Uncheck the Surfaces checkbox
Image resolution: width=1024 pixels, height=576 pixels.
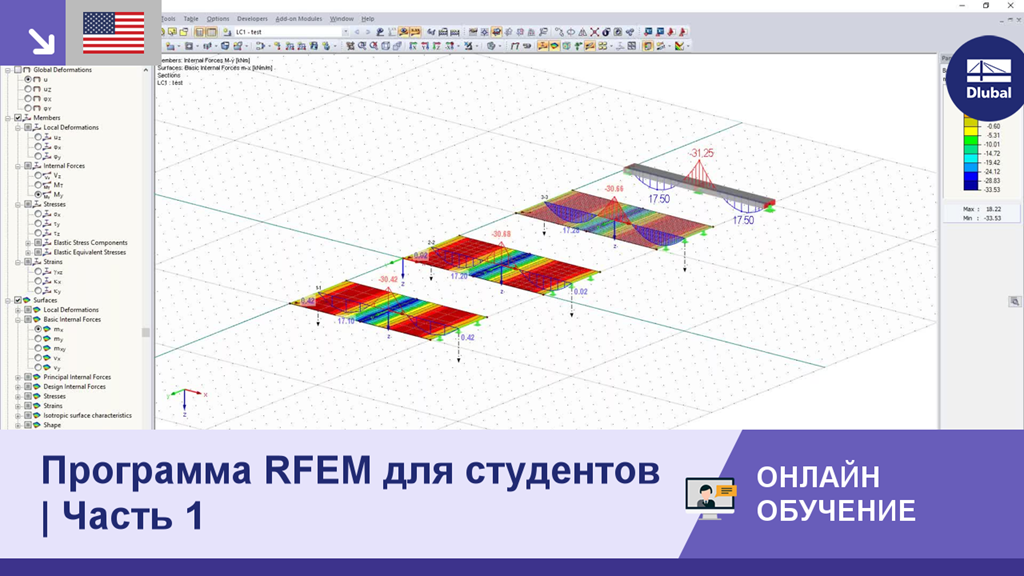(x=18, y=300)
